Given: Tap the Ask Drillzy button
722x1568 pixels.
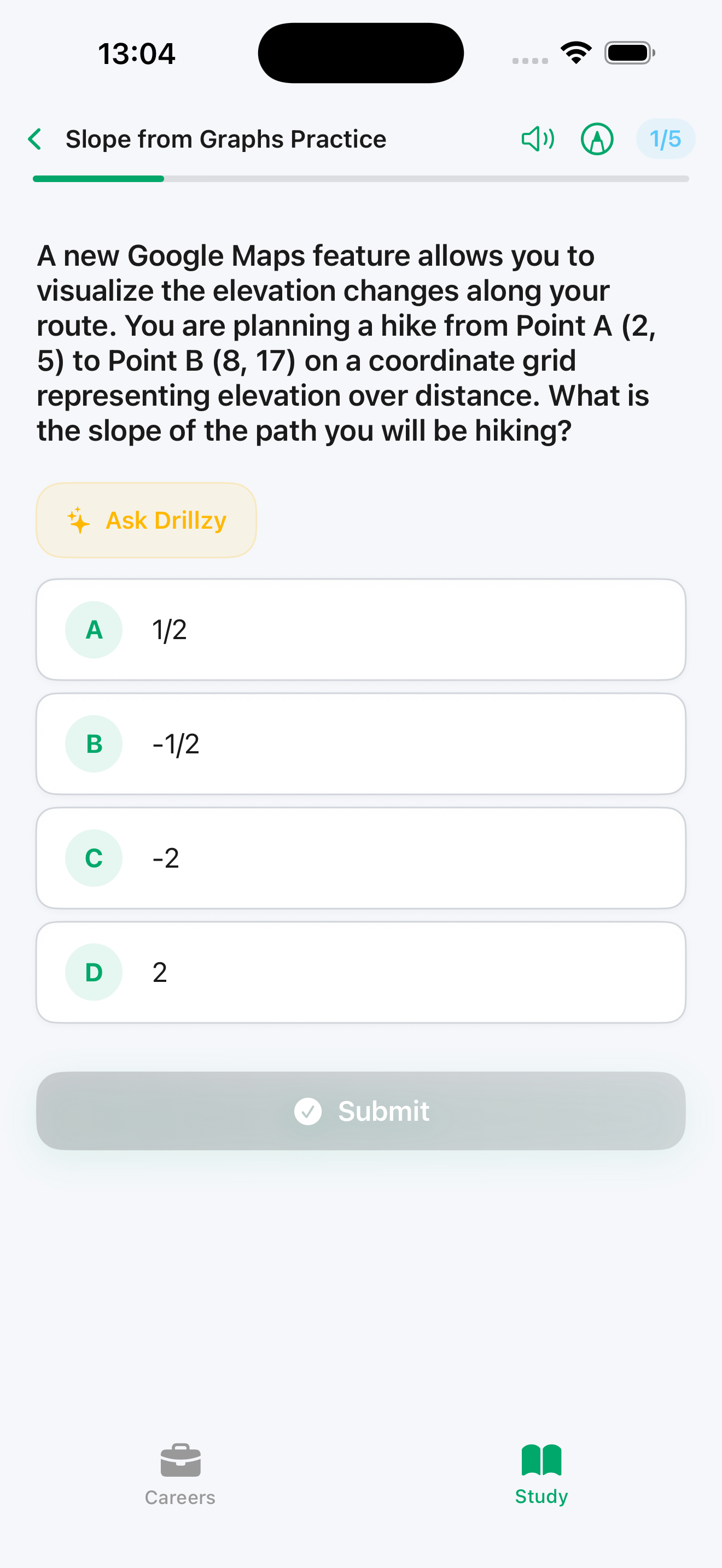Looking at the screenshot, I should coord(146,520).
